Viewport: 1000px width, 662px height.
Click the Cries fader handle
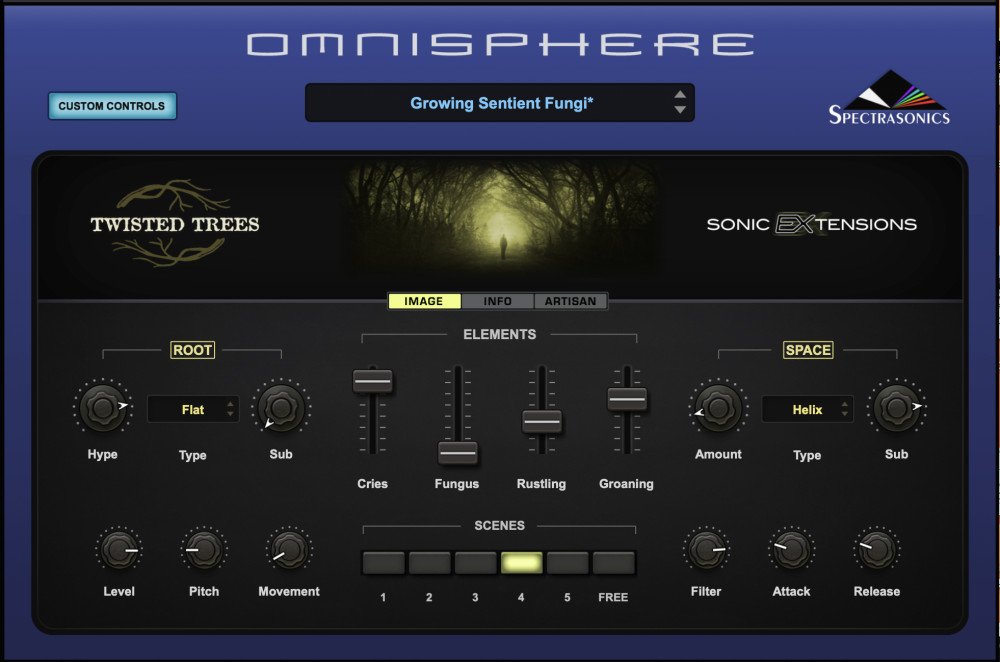click(373, 381)
